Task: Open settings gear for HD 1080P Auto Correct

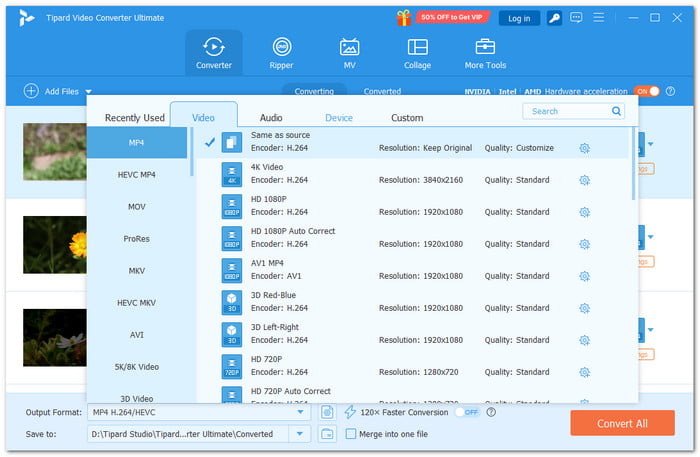Action: pos(584,244)
